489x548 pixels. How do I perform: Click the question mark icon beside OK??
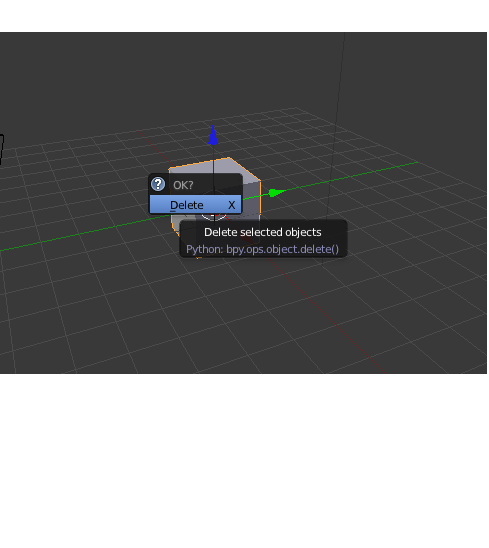tap(158, 184)
